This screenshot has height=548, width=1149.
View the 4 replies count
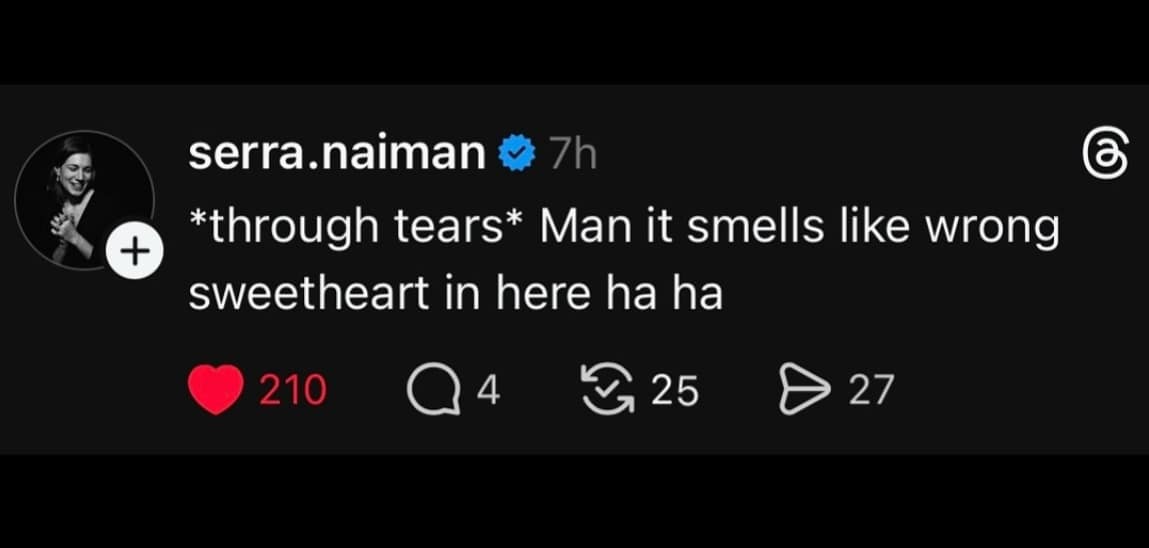point(487,389)
